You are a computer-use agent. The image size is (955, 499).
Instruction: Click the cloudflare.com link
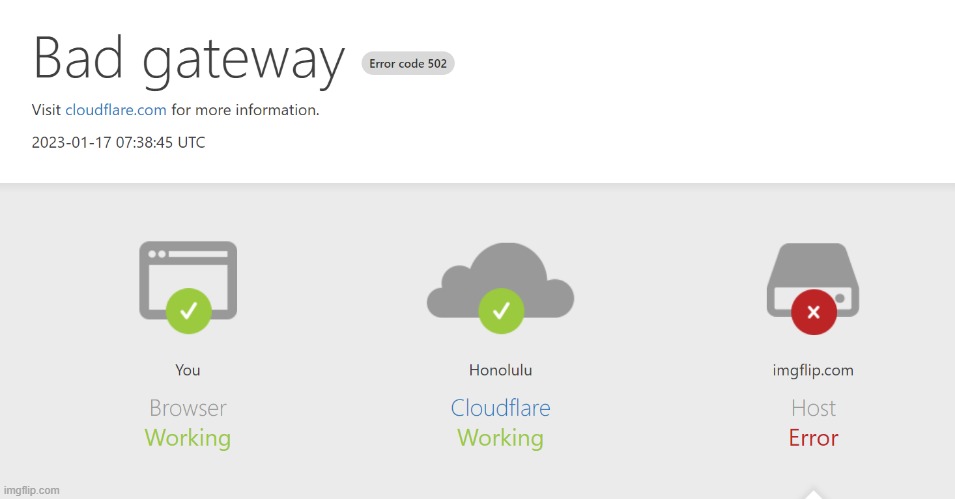click(x=115, y=110)
